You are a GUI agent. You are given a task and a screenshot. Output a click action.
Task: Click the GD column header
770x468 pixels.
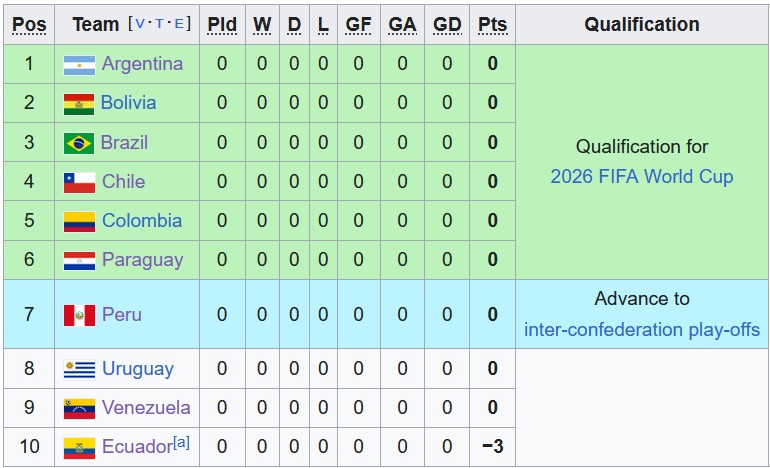tap(447, 24)
